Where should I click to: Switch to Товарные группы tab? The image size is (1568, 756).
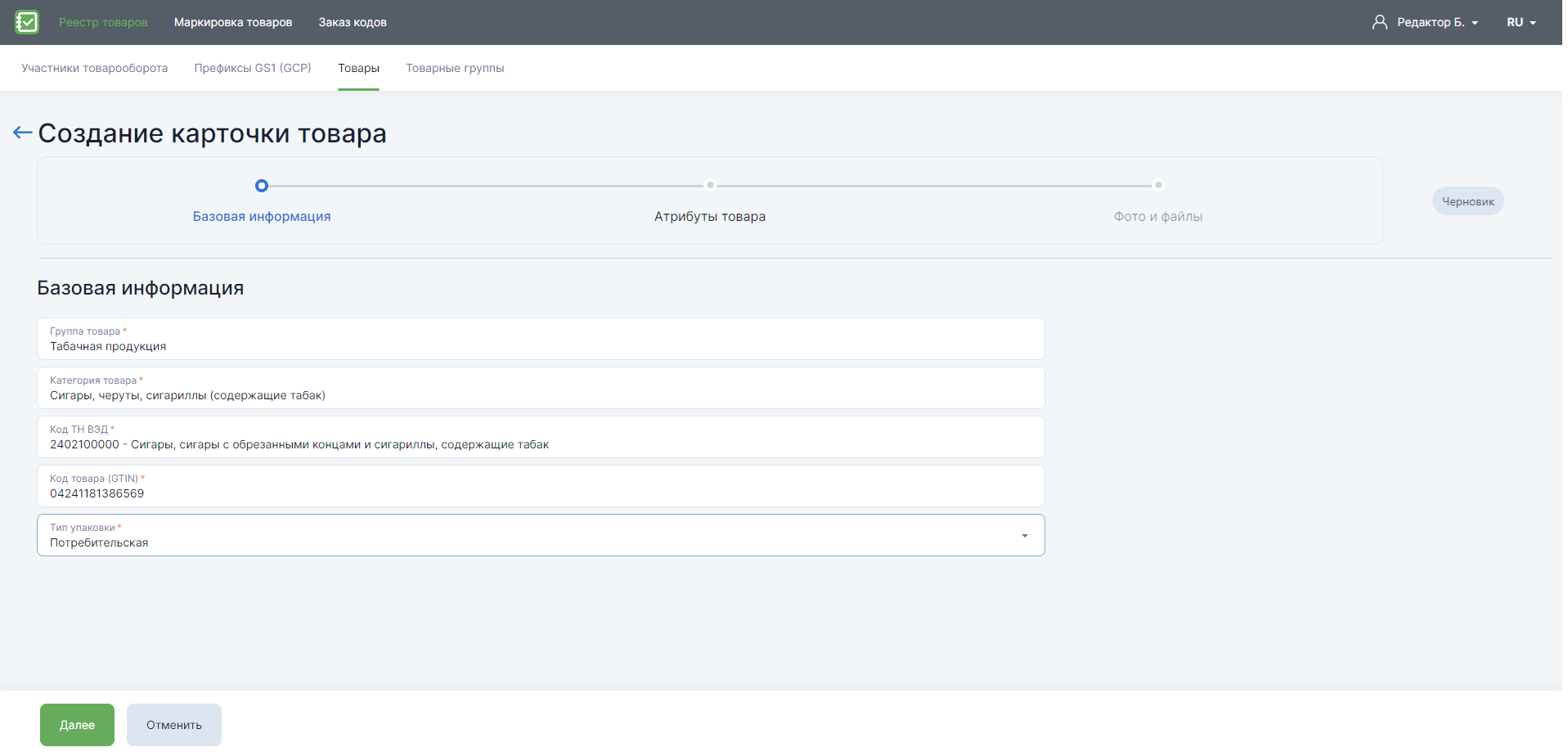455,68
